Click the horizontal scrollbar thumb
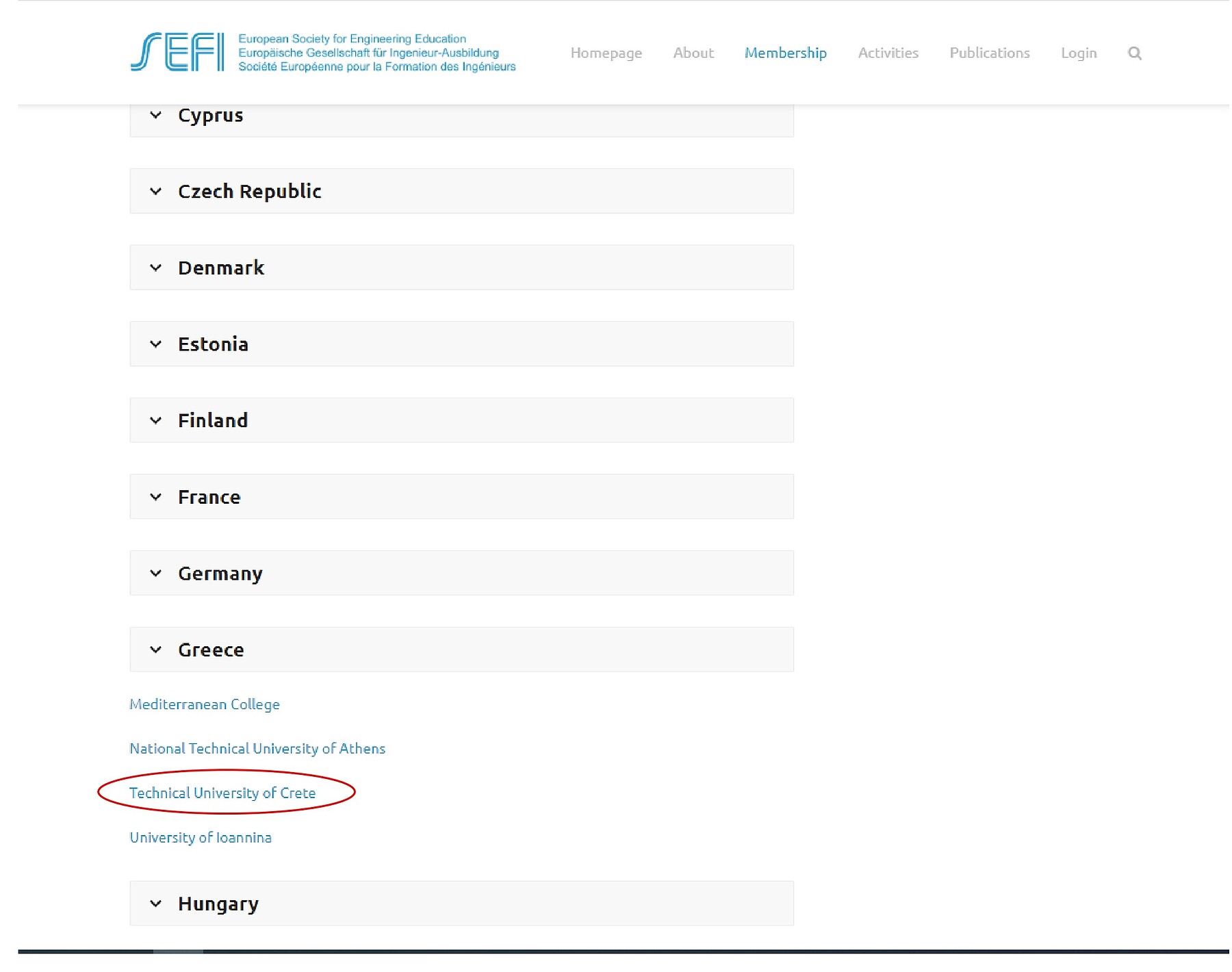1232x972 pixels. tap(178, 951)
